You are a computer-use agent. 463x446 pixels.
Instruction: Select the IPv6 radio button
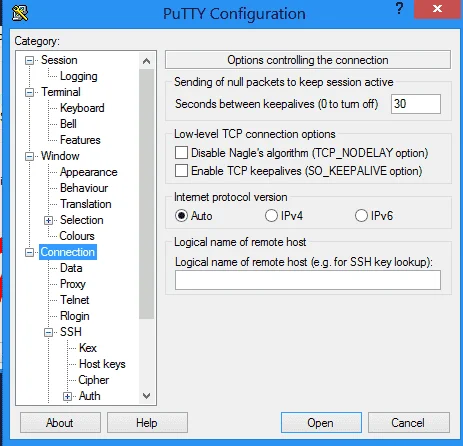pos(361,216)
